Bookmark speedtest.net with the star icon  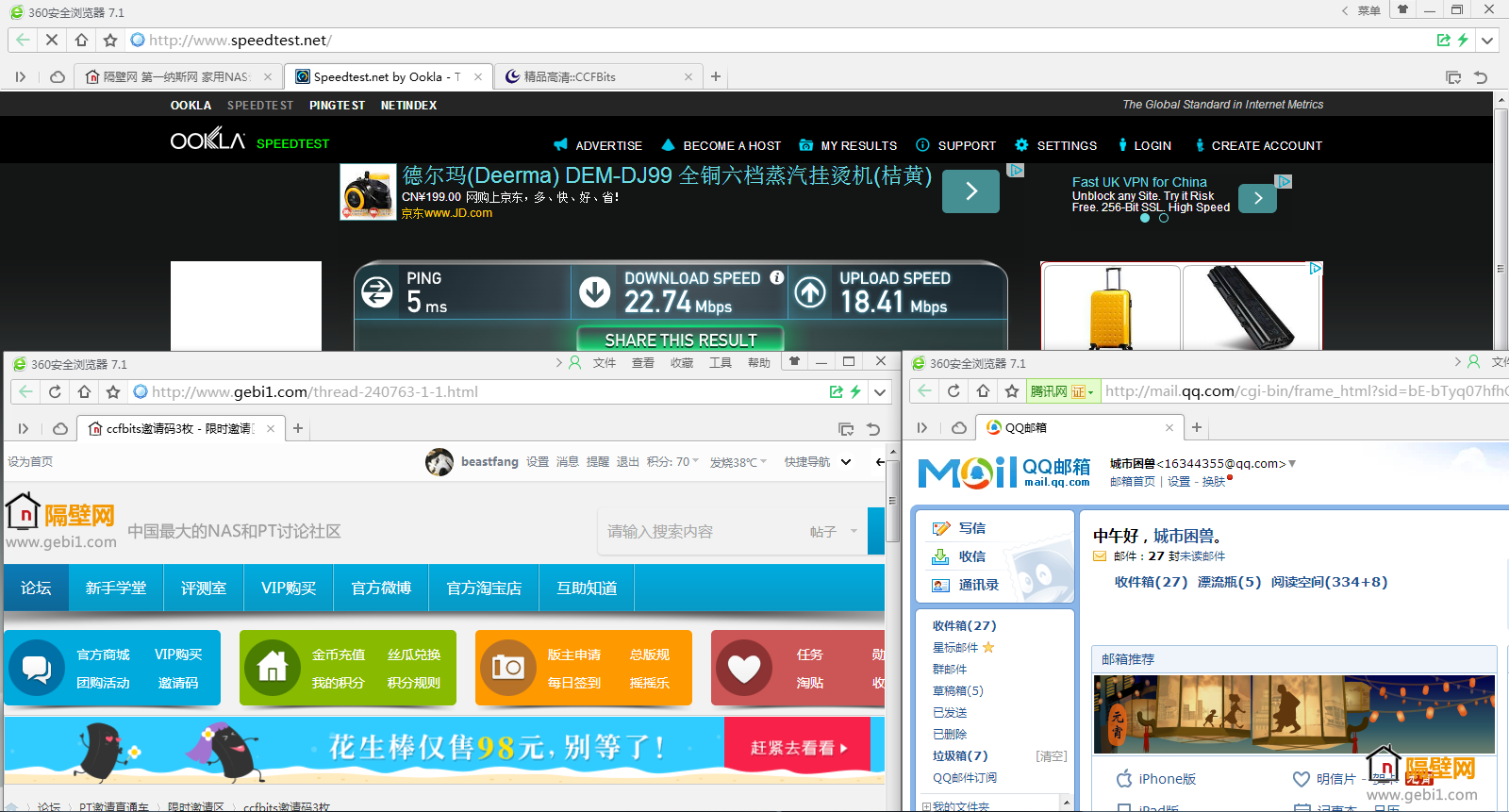coord(110,40)
